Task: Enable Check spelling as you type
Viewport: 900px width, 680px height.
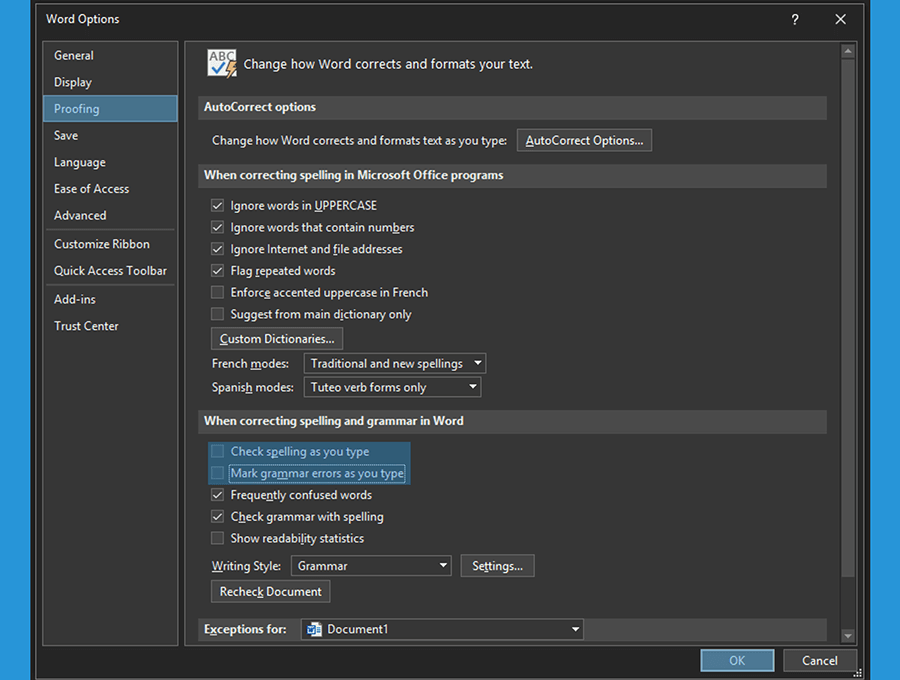Action: (x=218, y=452)
